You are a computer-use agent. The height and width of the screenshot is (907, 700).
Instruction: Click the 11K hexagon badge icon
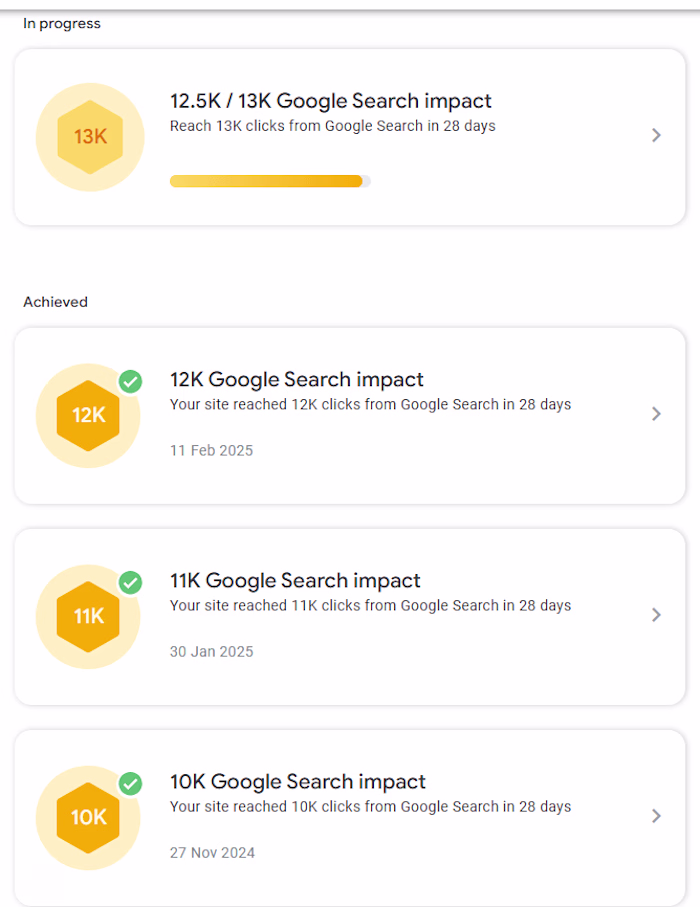click(88, 617)
